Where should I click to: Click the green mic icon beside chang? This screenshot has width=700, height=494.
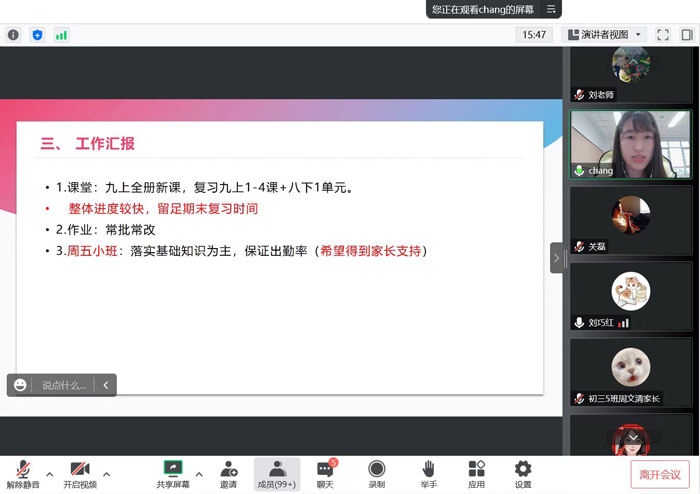point(579,170)
